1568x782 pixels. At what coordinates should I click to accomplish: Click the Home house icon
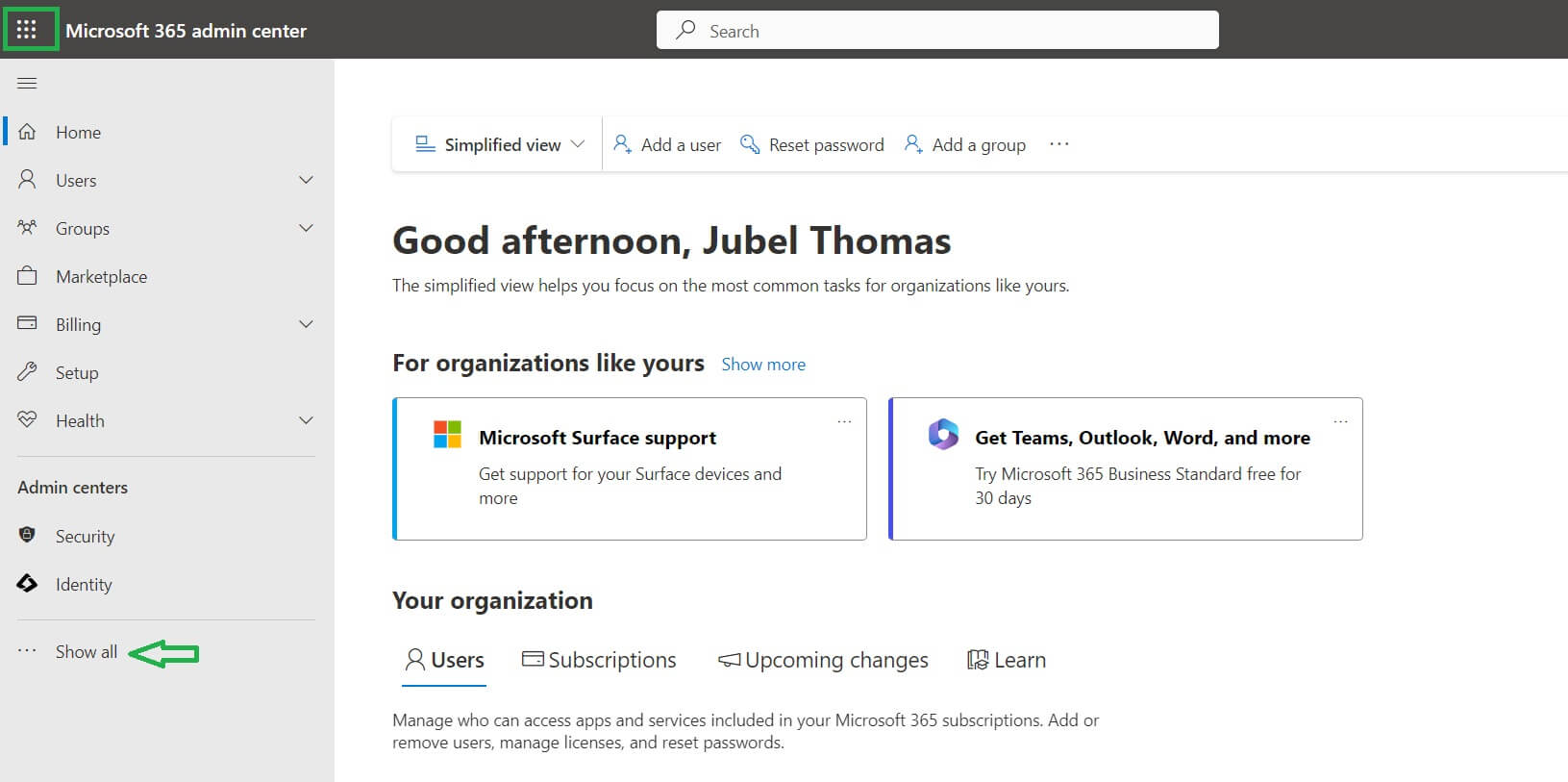(27, 132)
